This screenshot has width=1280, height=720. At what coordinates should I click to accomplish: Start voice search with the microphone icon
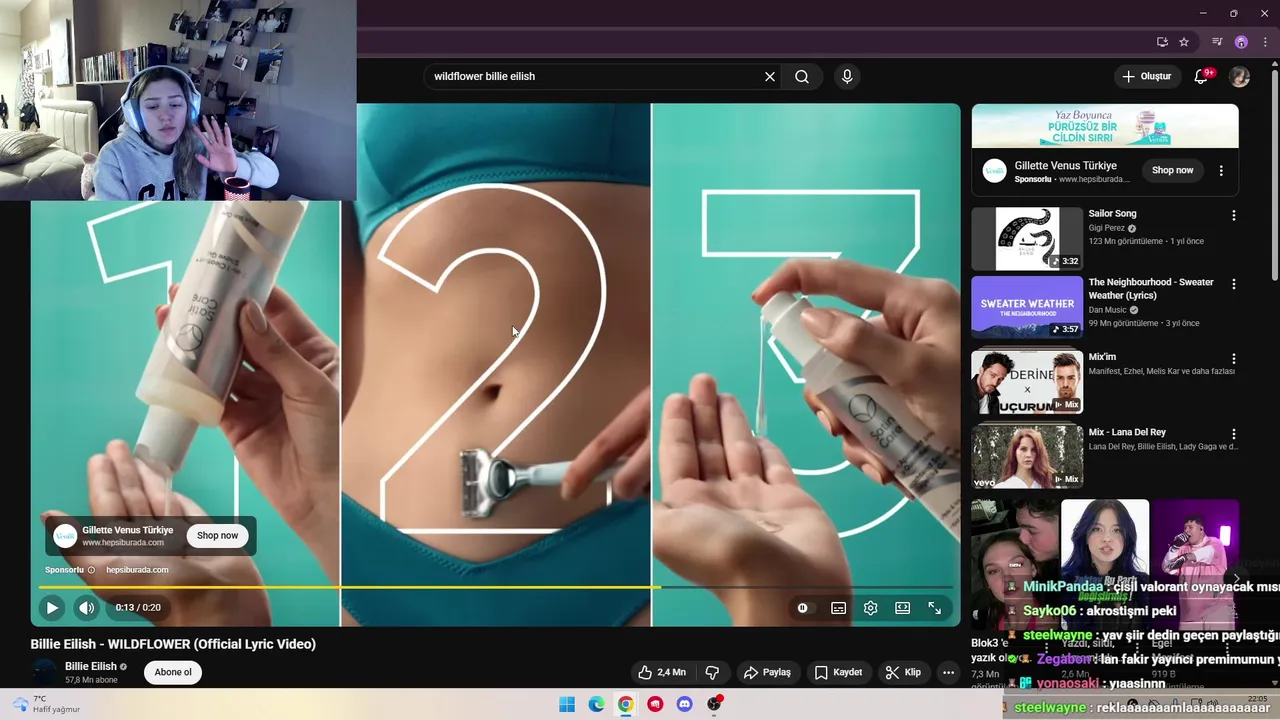847,76
